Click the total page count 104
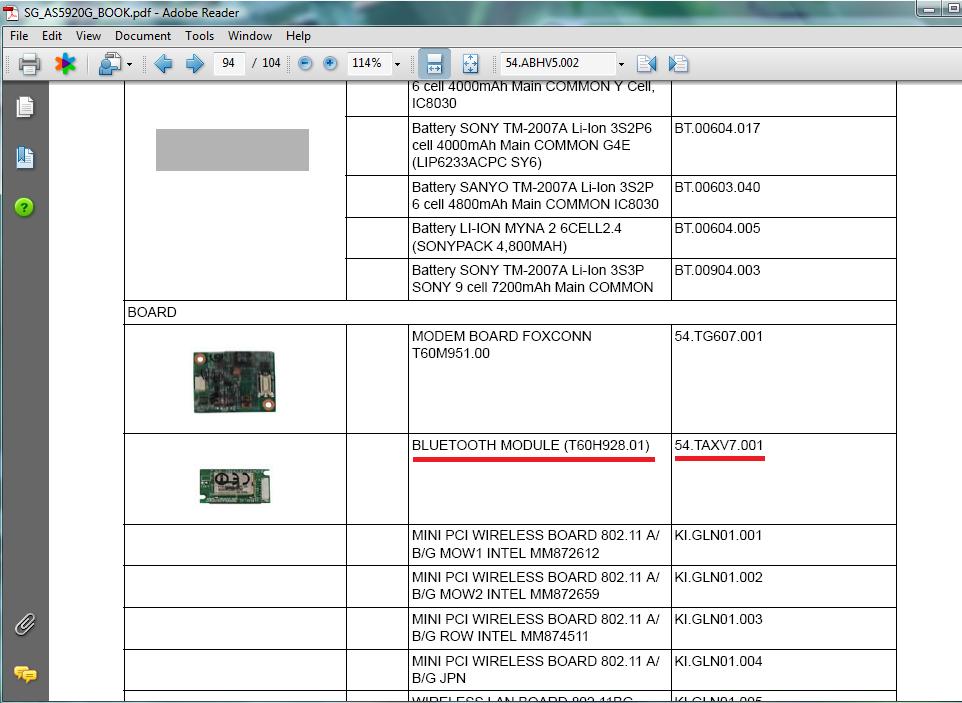962x703 pixels. [271, 63]
